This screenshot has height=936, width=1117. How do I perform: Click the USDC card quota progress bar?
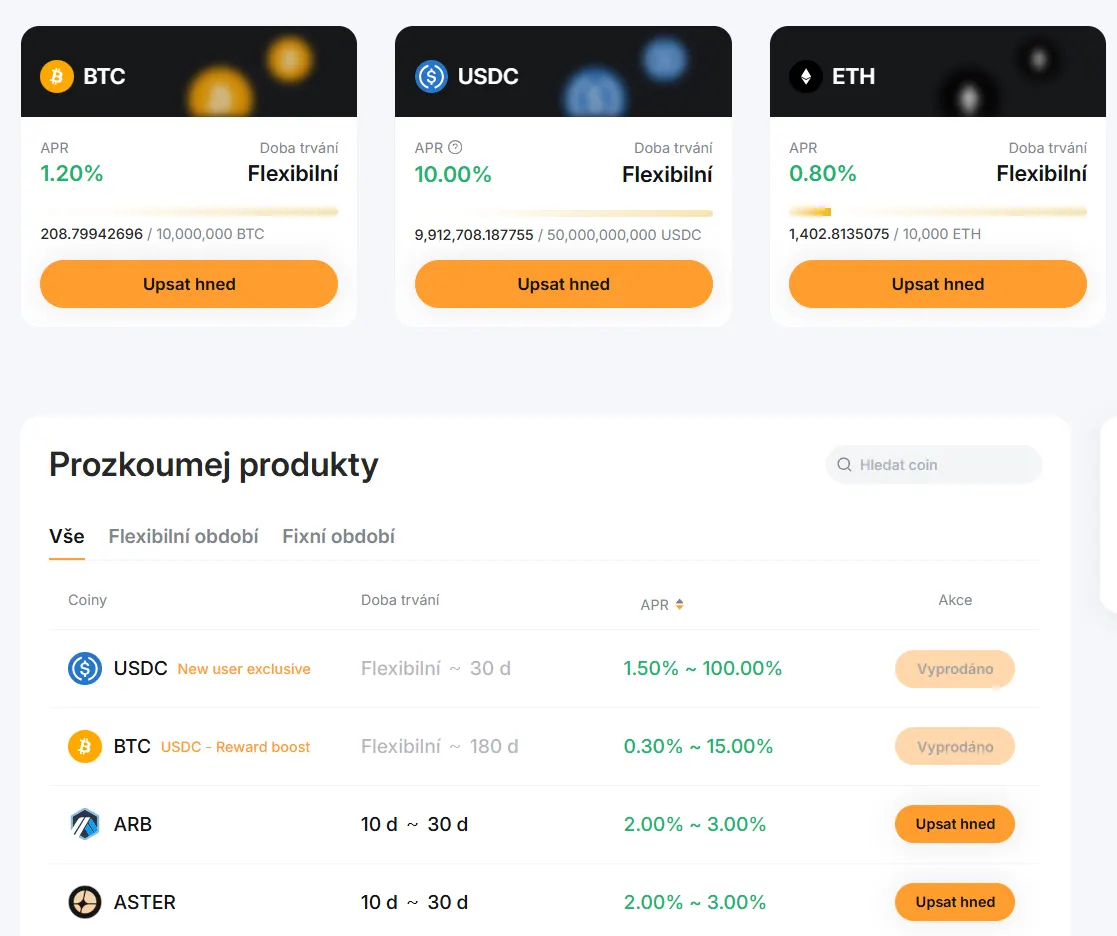(x=563, y=212)
